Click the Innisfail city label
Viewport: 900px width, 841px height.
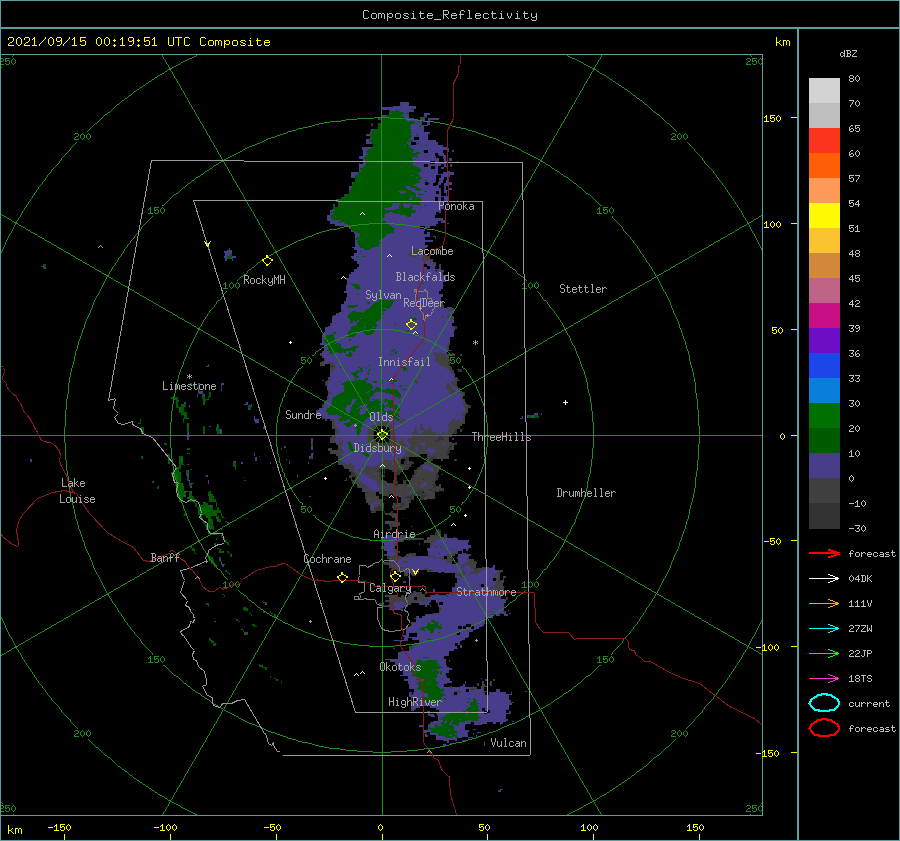404,362
